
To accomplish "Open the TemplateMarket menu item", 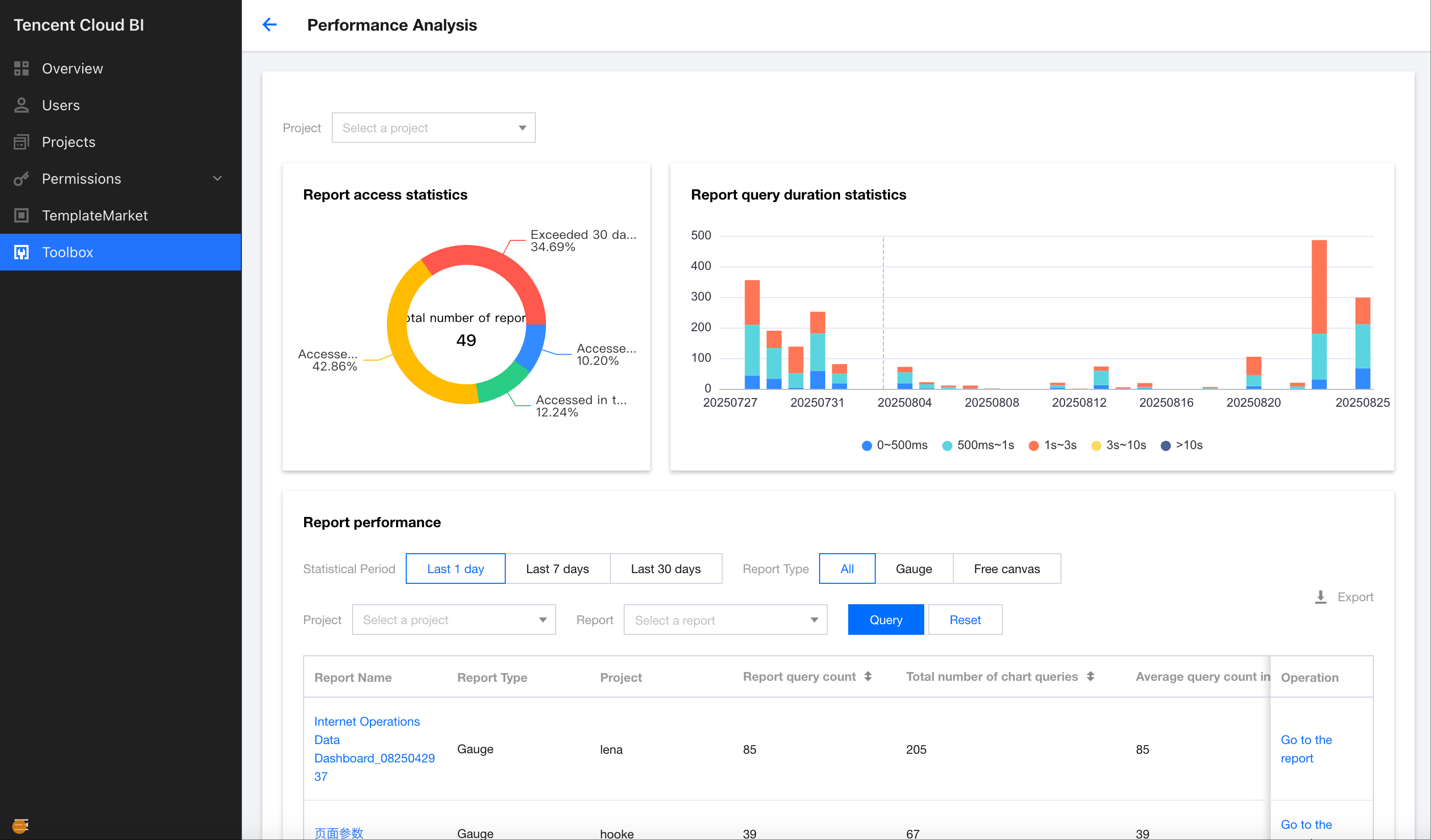I will coord(95,215).
